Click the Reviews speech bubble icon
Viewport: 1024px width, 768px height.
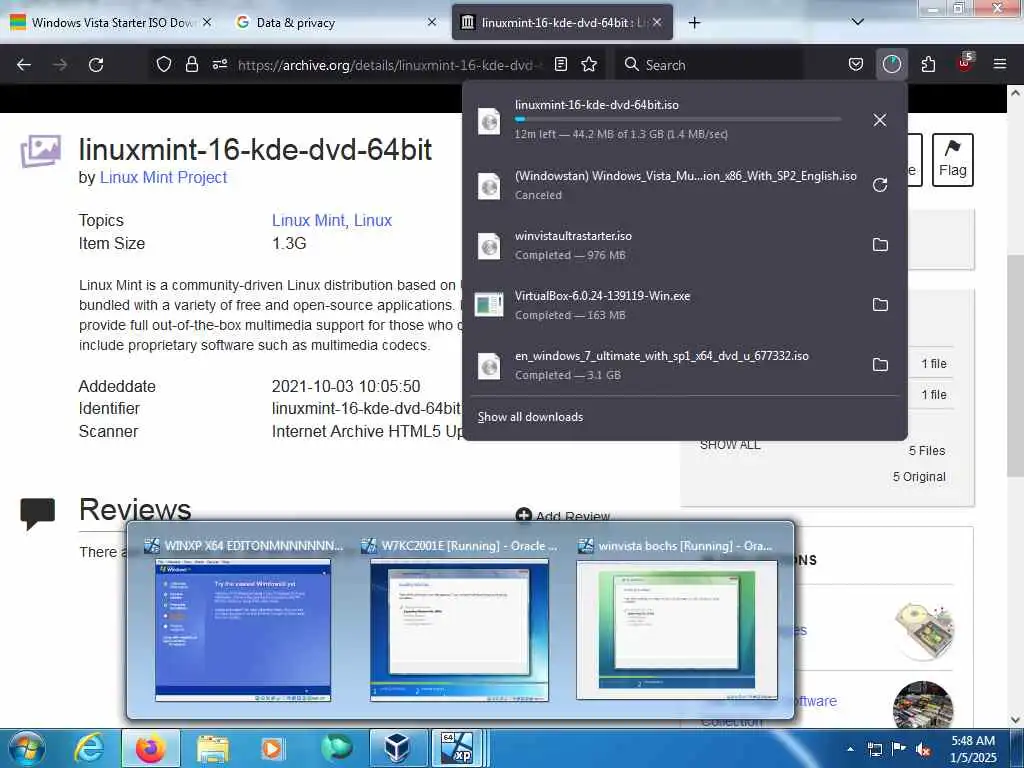click(x=37, y=513)
